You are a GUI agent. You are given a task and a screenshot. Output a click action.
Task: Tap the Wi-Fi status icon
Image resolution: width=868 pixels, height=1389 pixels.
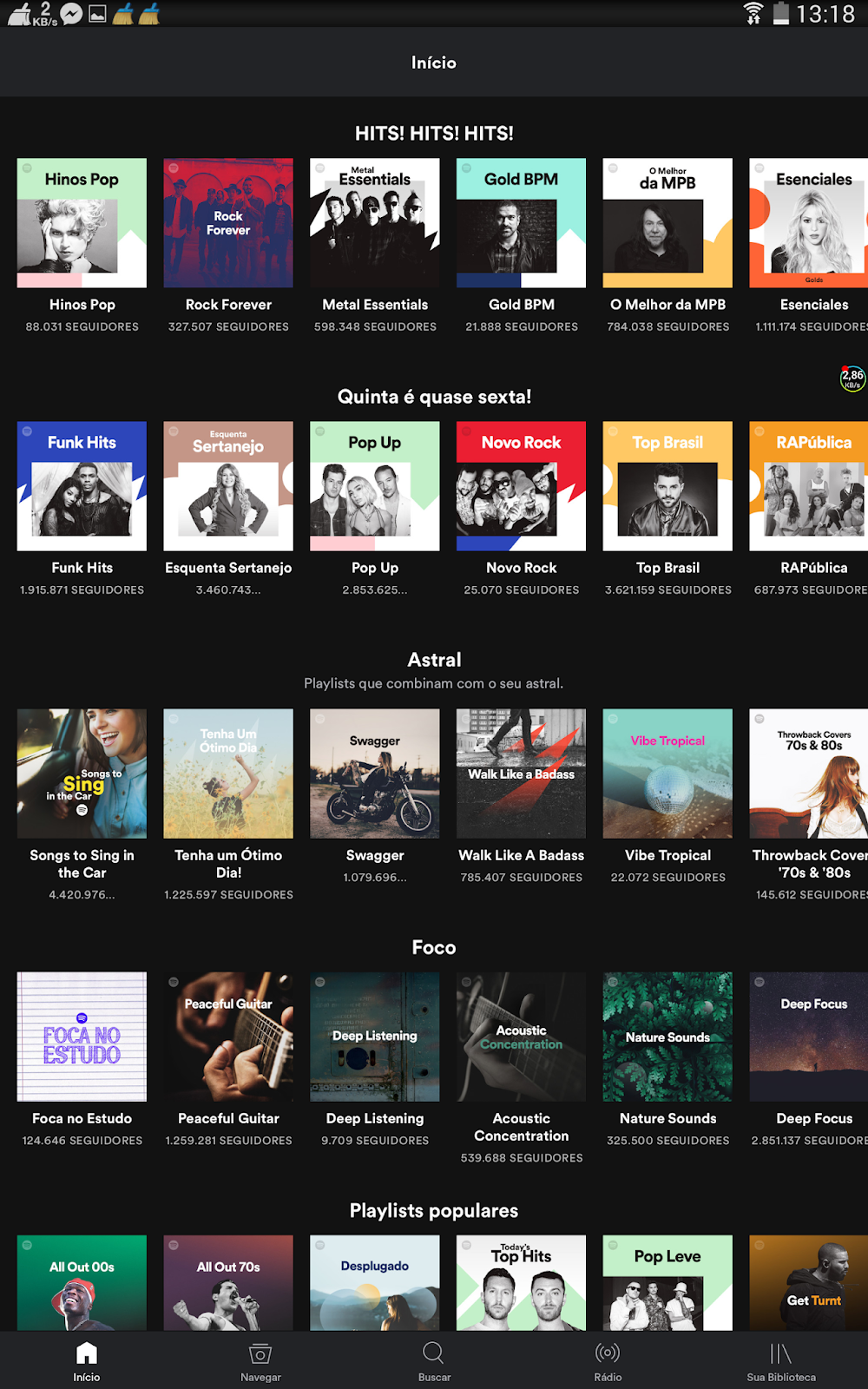pyautogui.click(x=753, y=13)
